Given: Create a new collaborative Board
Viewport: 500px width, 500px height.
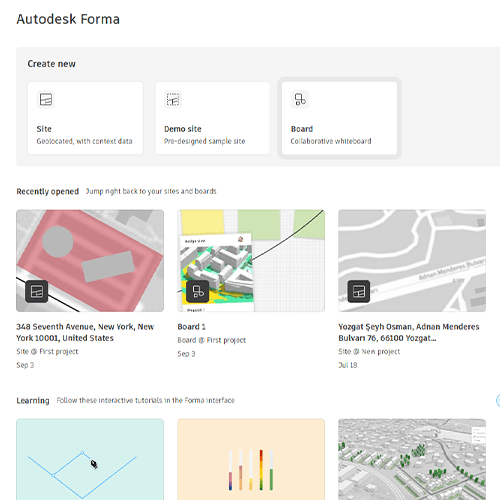Looking at the screenshot, I should [x=339, y=118].
